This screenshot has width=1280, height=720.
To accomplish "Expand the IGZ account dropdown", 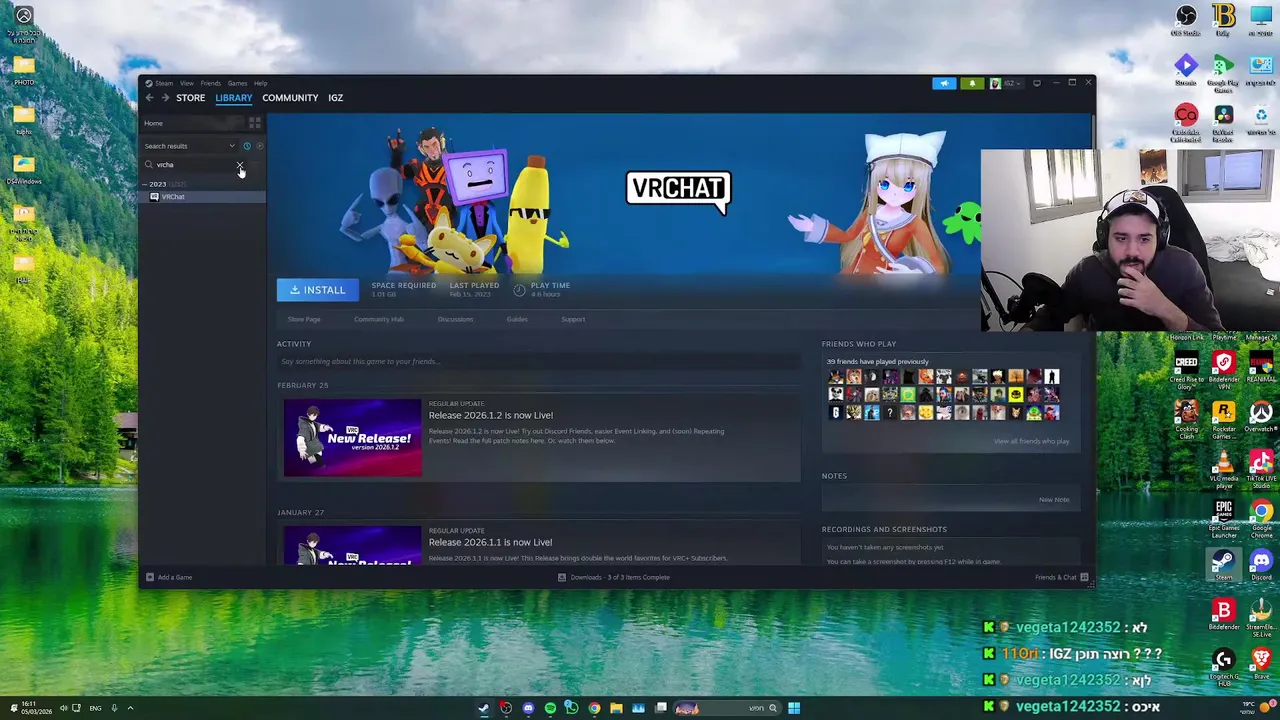I will click(x=1007, y=83).
